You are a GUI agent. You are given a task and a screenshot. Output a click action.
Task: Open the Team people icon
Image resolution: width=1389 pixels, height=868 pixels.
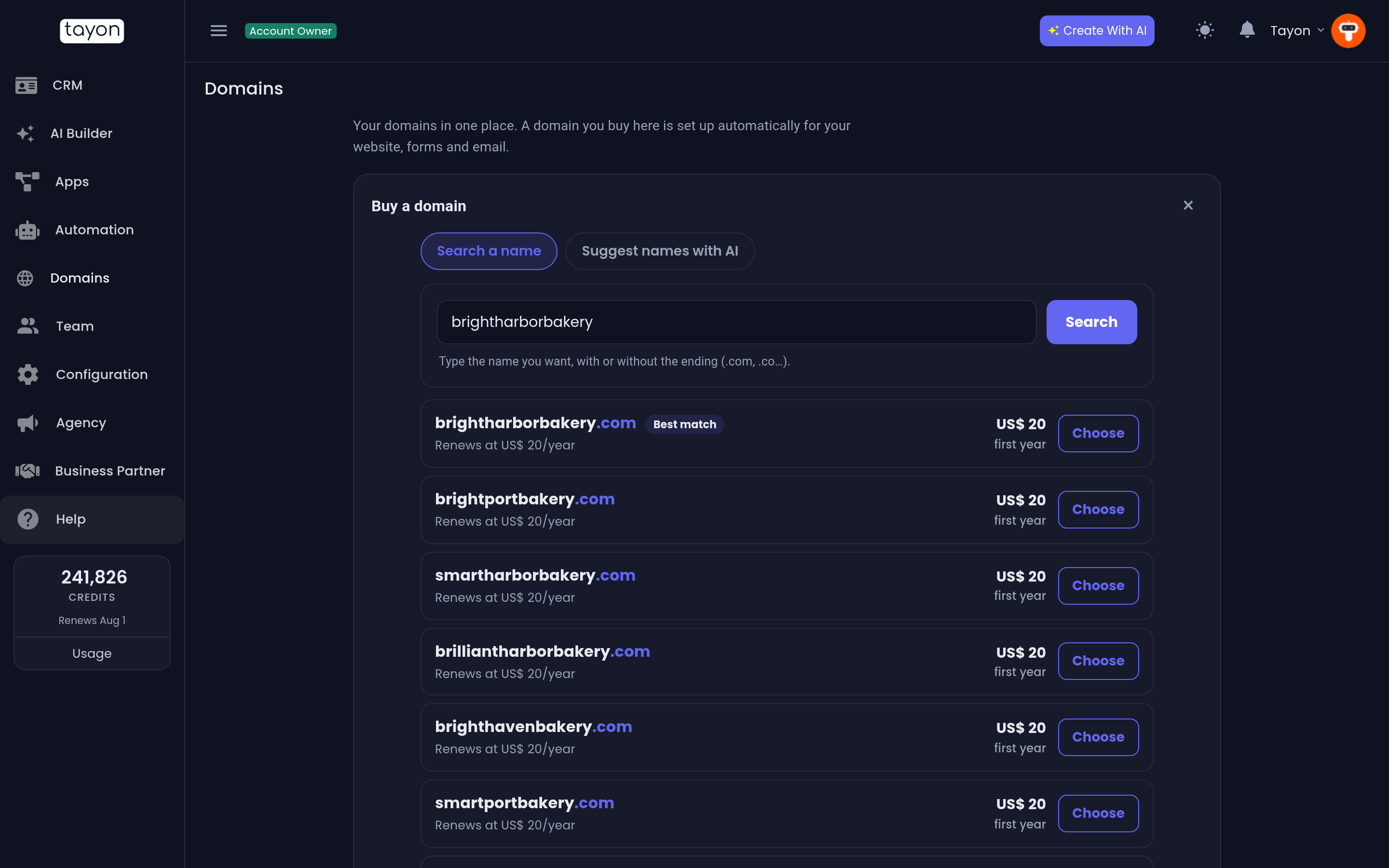(27, 326)
